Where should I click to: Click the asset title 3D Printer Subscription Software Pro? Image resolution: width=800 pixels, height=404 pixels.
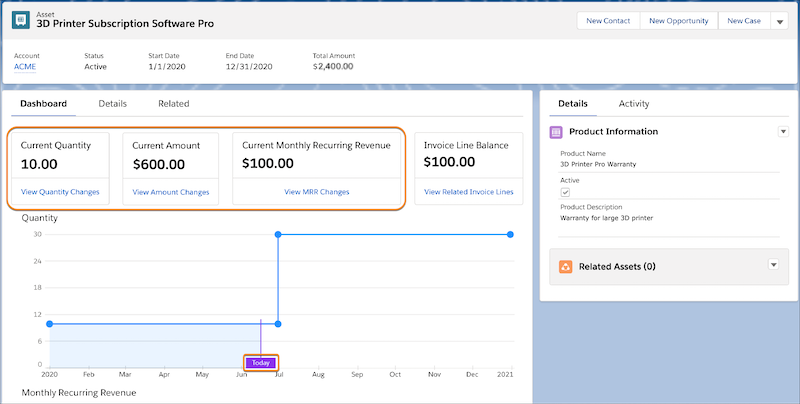click(x=125, y=23)
